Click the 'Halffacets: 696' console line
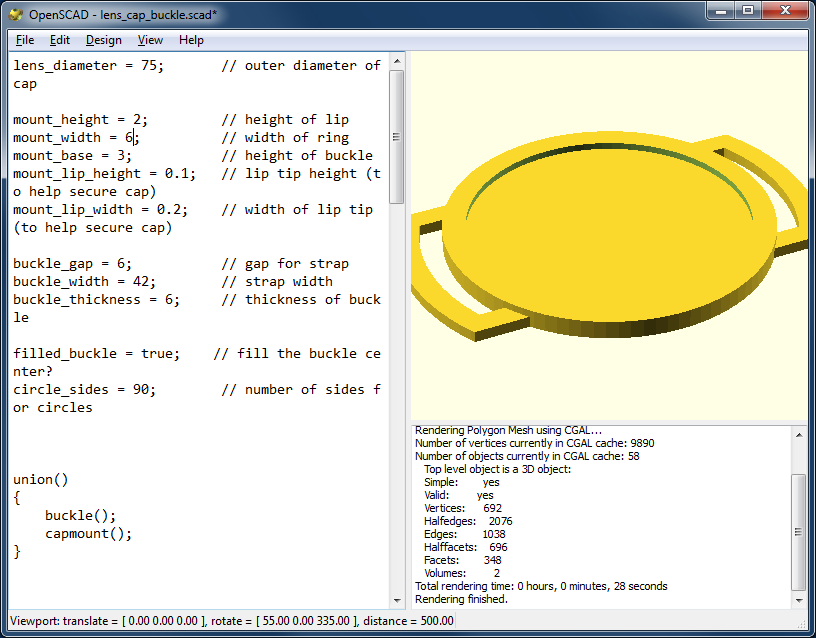The width and height of the screenshot is (816, 638). (x=466, y=547)
